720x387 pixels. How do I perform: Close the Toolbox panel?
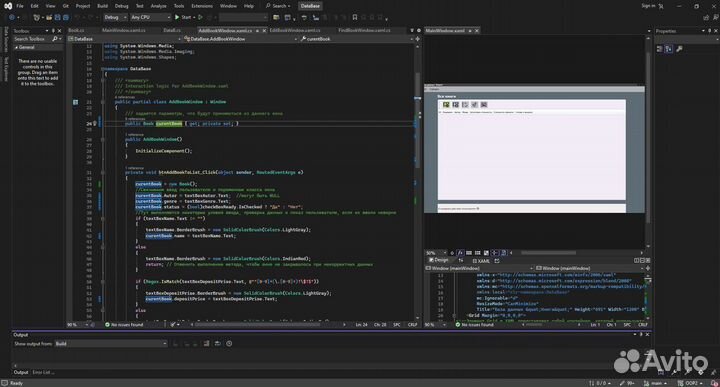[59, 31]
